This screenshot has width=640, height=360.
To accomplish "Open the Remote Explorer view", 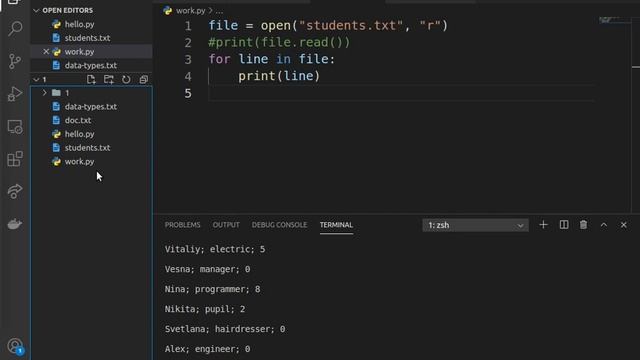I will (15, 127).
